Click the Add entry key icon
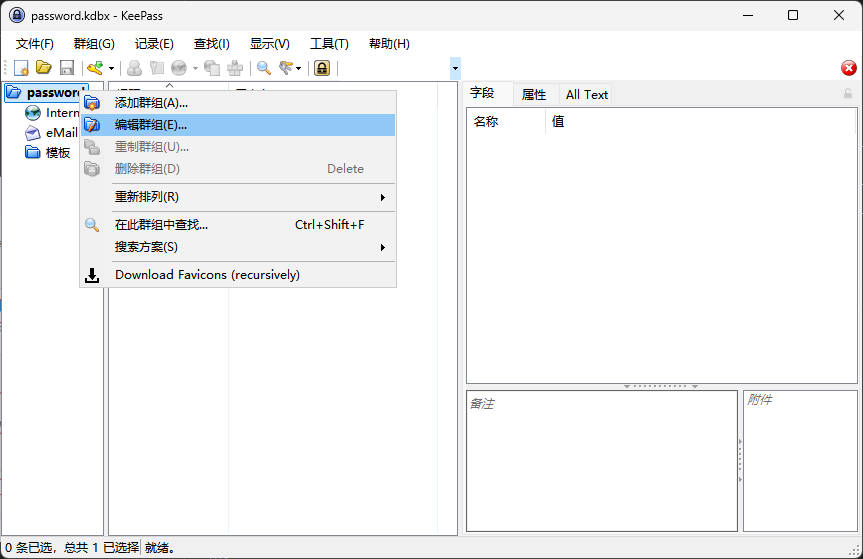863x559 pixels. pyautogui.click(x=95, y=68)
